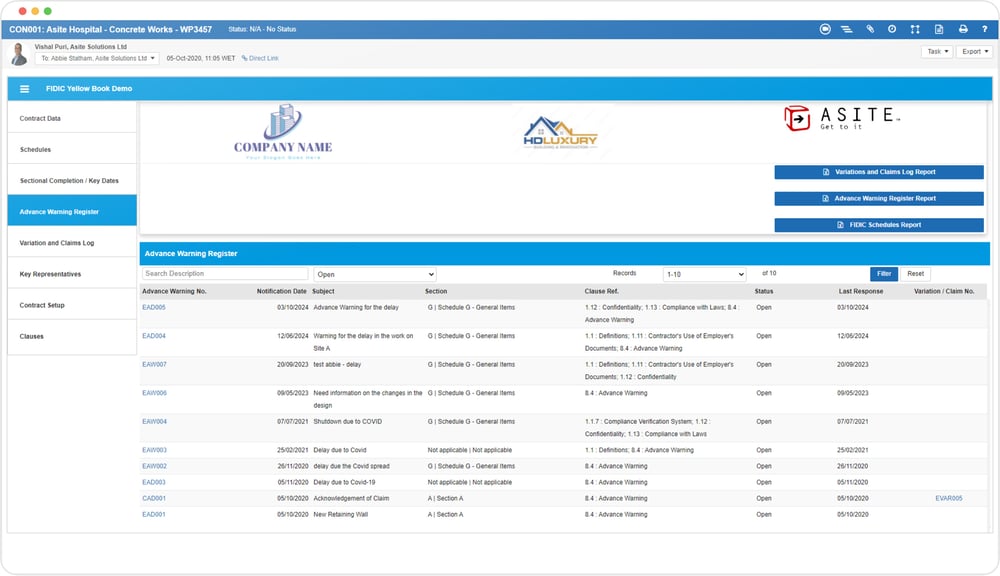Open the status dropdown showing Open
This screenshot has height=576, width=1000.
click(x=374, y=273)
